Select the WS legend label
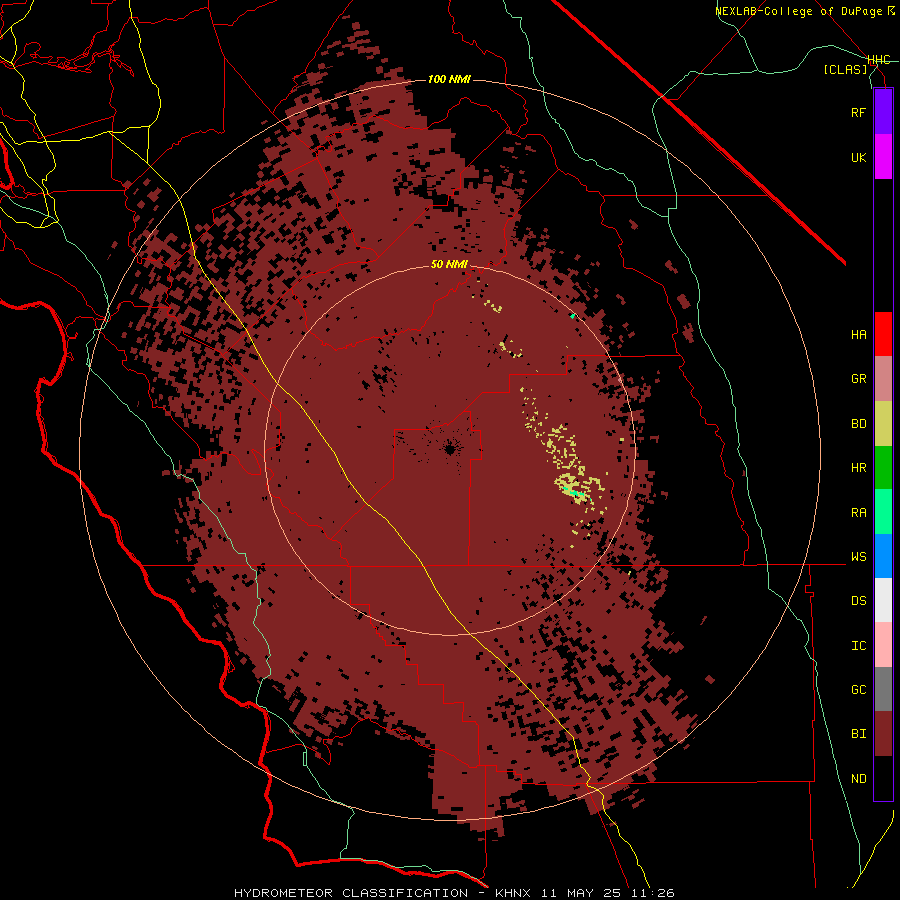 tap(858, 557)
